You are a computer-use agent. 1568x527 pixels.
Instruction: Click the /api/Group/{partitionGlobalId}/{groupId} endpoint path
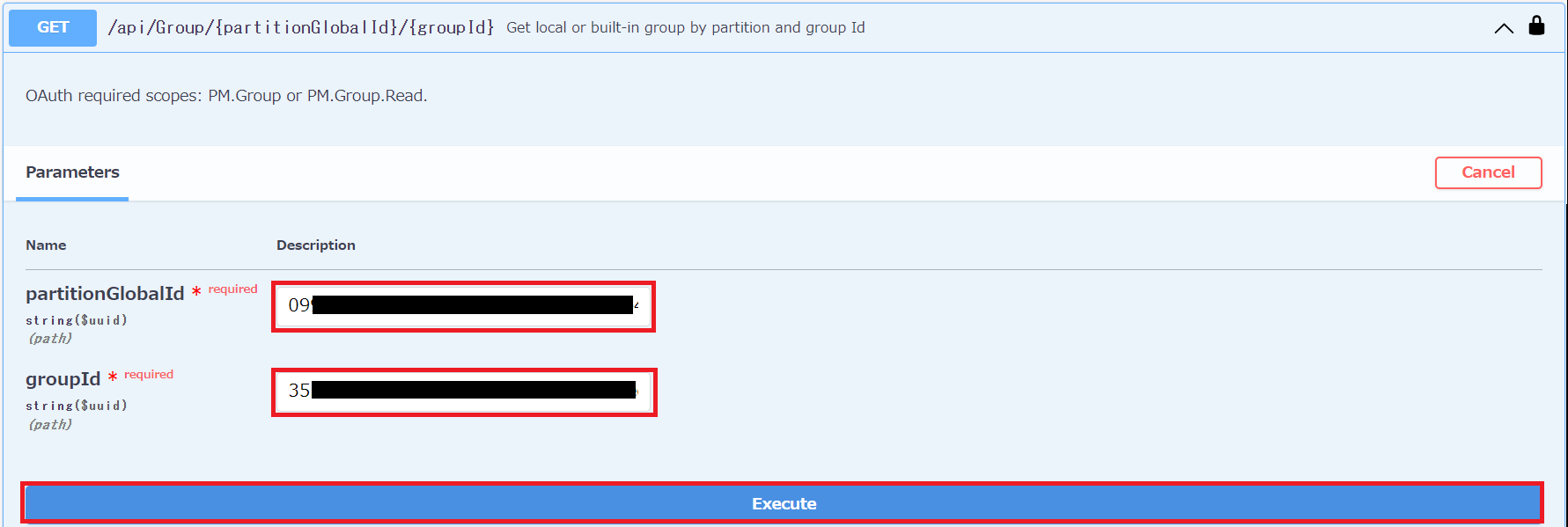pyautogui.click(x=301, y=27)
